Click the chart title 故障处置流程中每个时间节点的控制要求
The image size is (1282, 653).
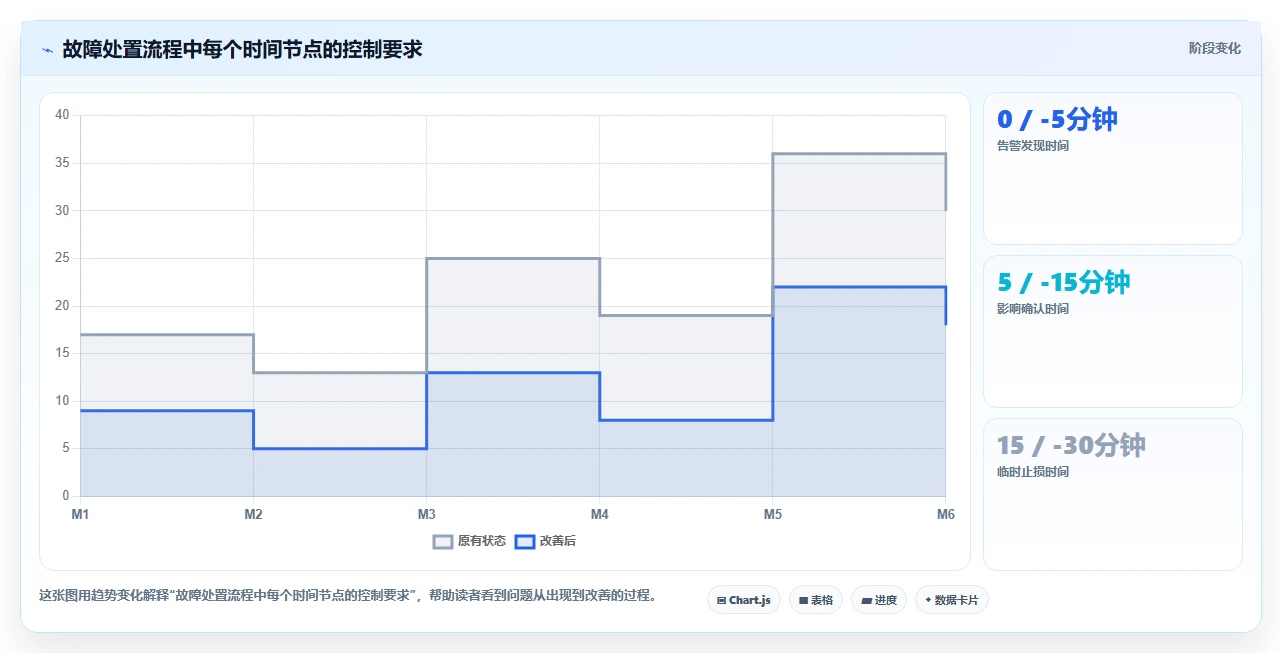(x=242, y=49)
